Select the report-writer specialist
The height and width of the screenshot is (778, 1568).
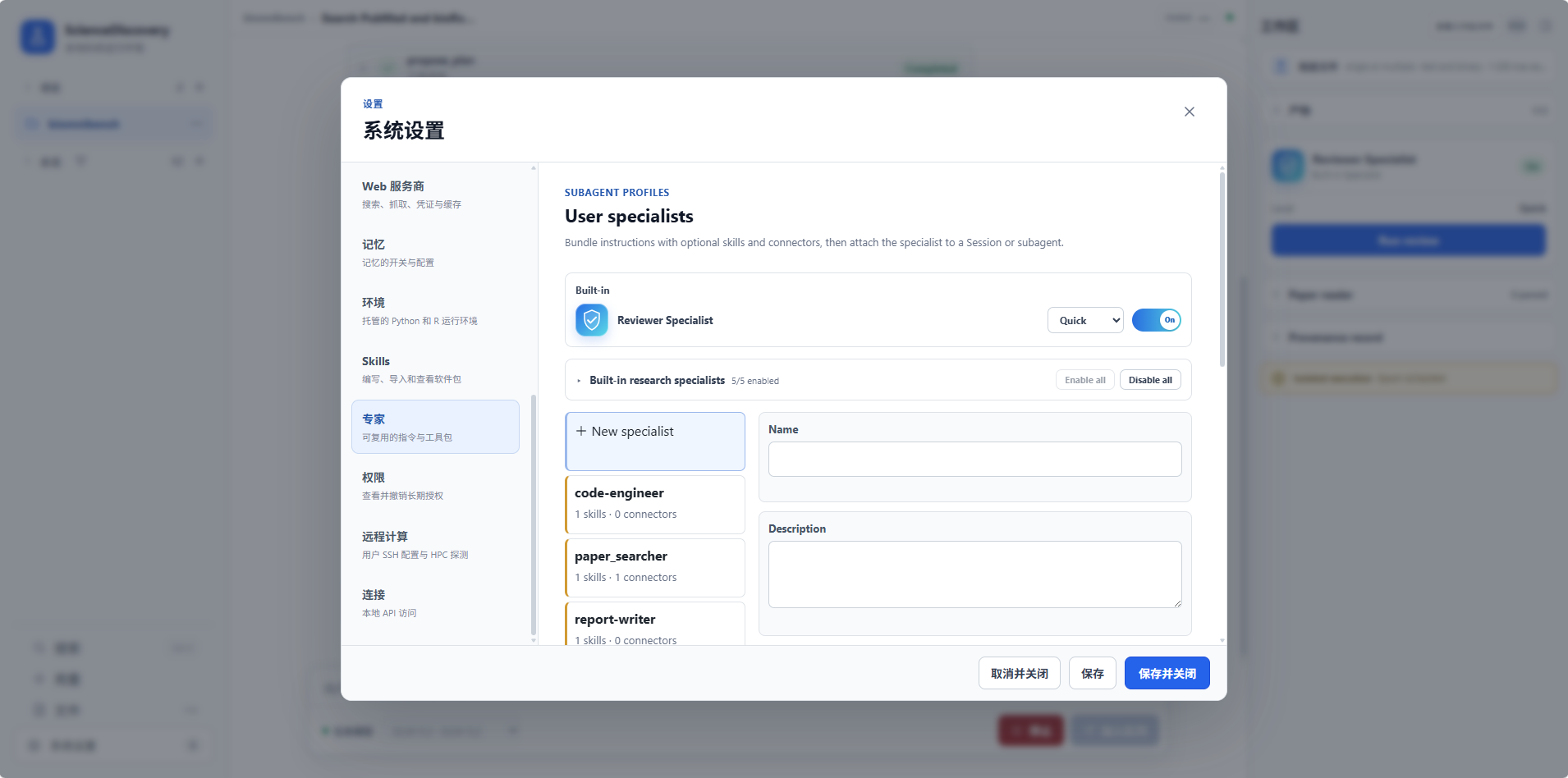click(x=655, y=624)
